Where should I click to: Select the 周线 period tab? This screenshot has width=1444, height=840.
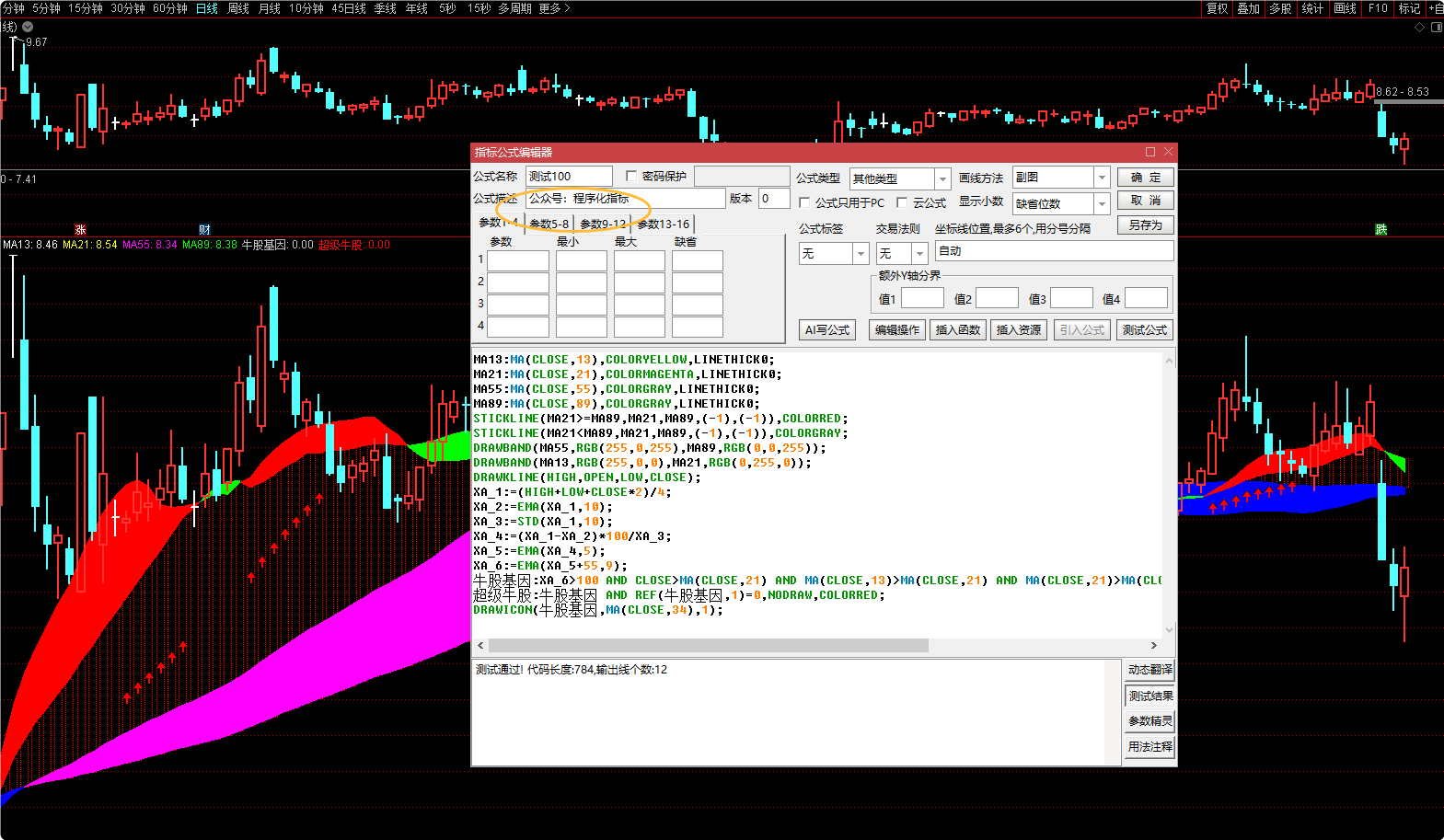click(238, 8)
